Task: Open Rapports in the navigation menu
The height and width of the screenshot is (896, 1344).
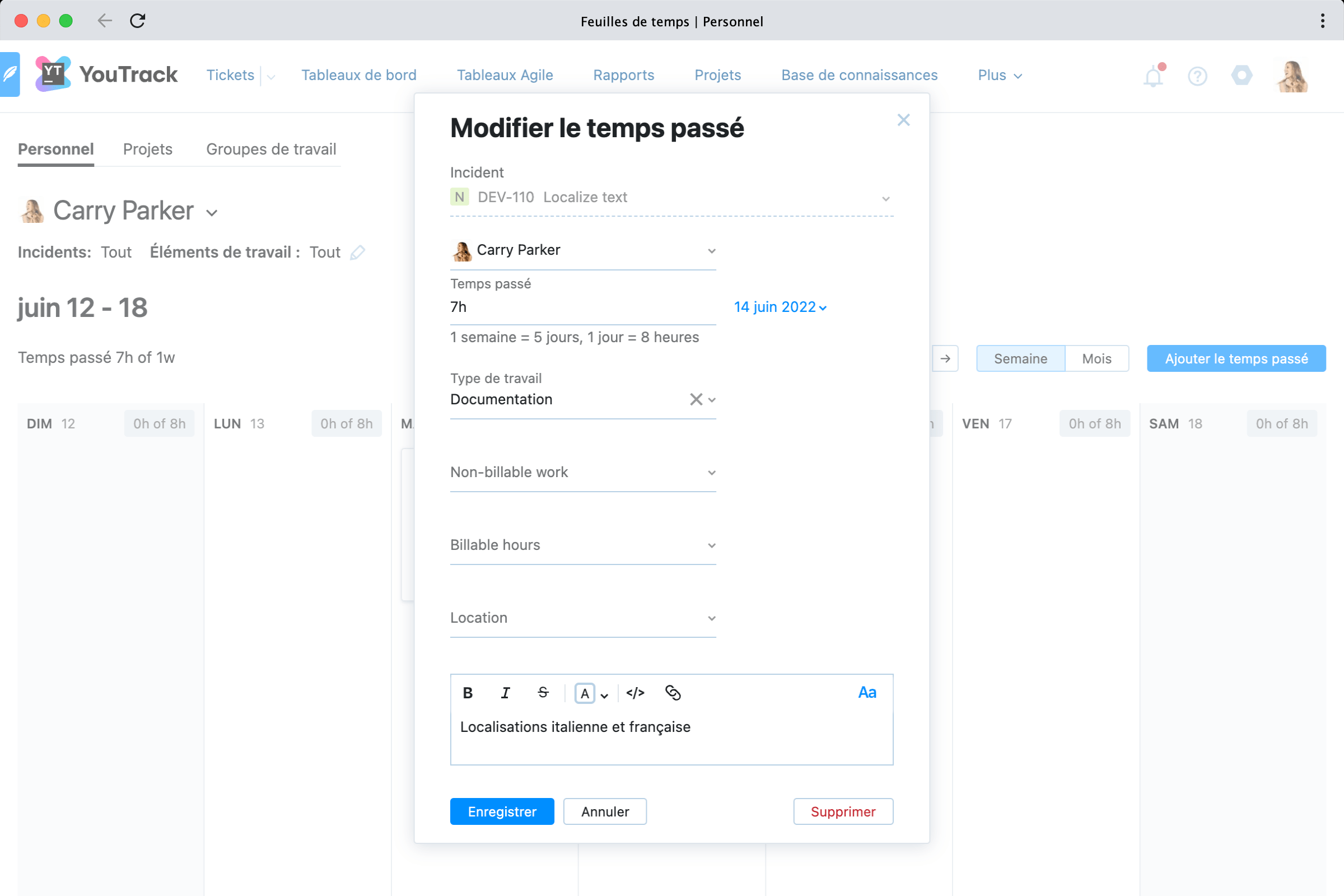Action: tap(623, 76)
